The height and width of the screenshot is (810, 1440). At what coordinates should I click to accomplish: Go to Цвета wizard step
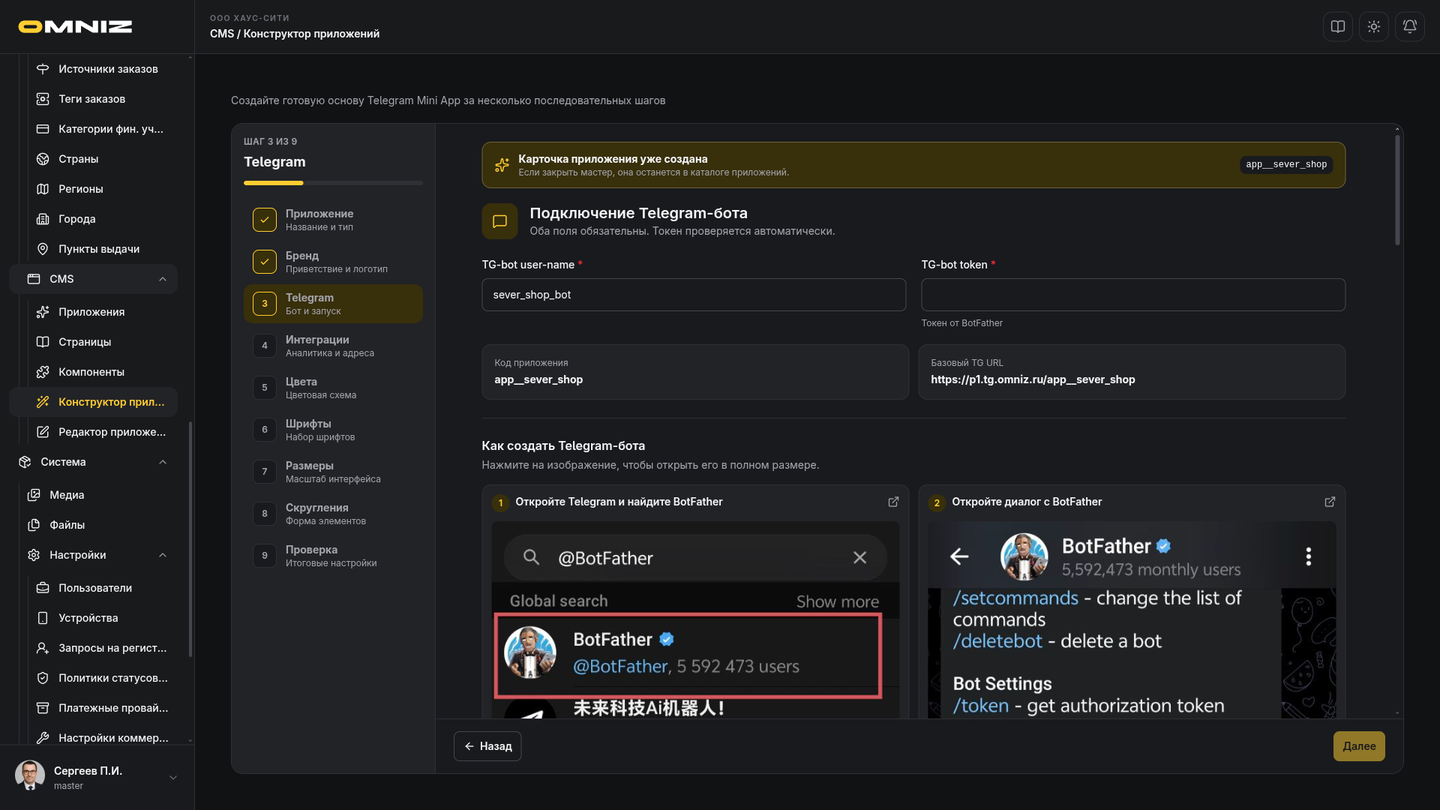click(x=333, y=388)
